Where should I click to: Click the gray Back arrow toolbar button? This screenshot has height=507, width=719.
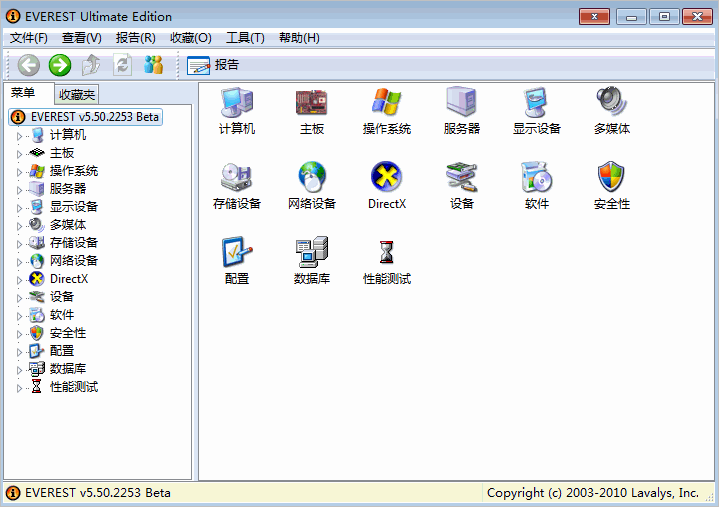[x=29, y=65]
